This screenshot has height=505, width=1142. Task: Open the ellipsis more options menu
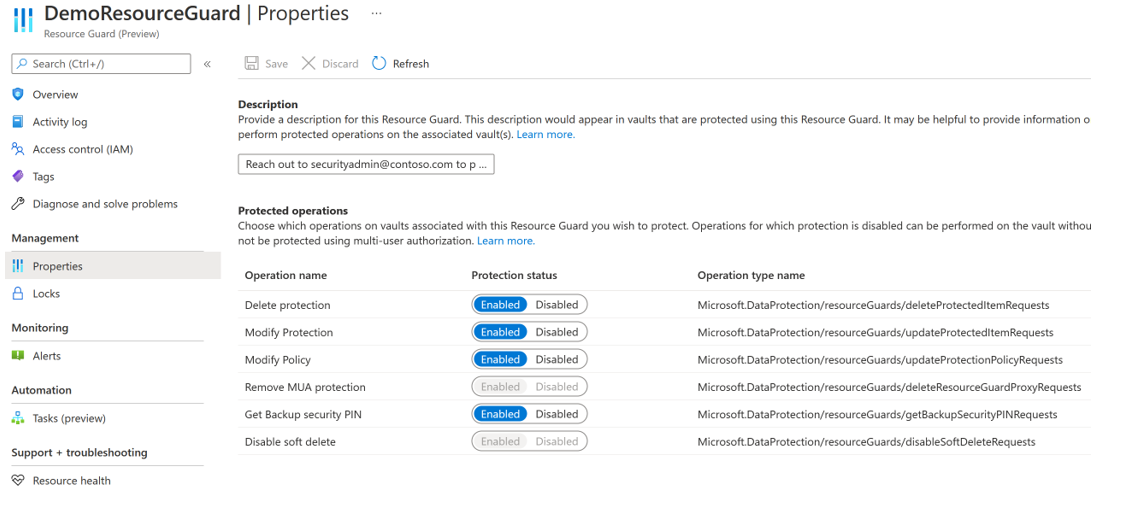[x=376, y=14]
